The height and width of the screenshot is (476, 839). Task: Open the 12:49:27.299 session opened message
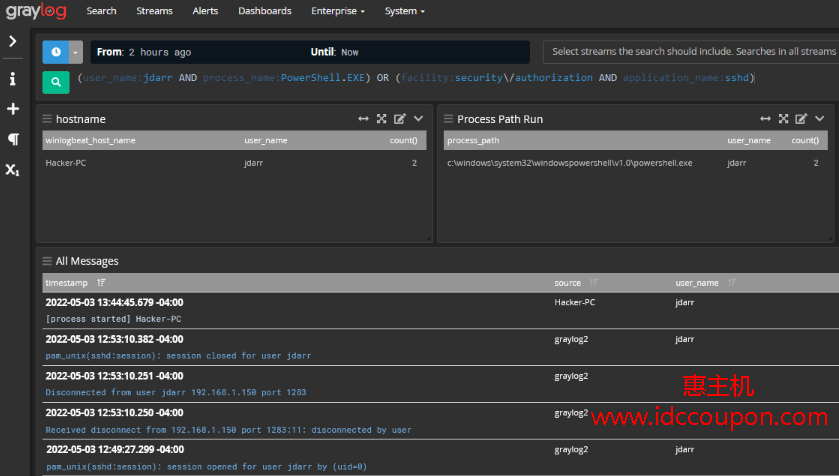coord(440,458)
